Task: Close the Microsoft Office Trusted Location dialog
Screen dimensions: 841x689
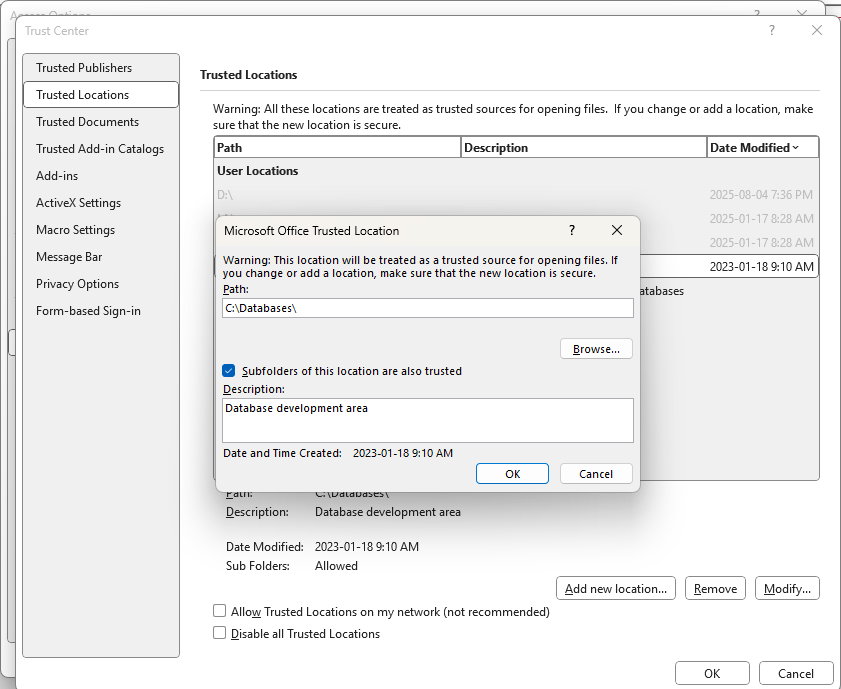Action: 617,230
